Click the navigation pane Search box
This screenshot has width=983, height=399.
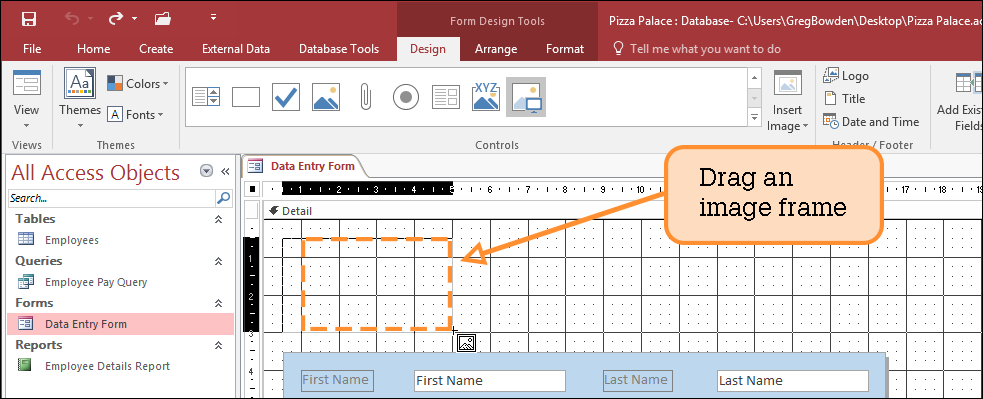click(112, 198)
